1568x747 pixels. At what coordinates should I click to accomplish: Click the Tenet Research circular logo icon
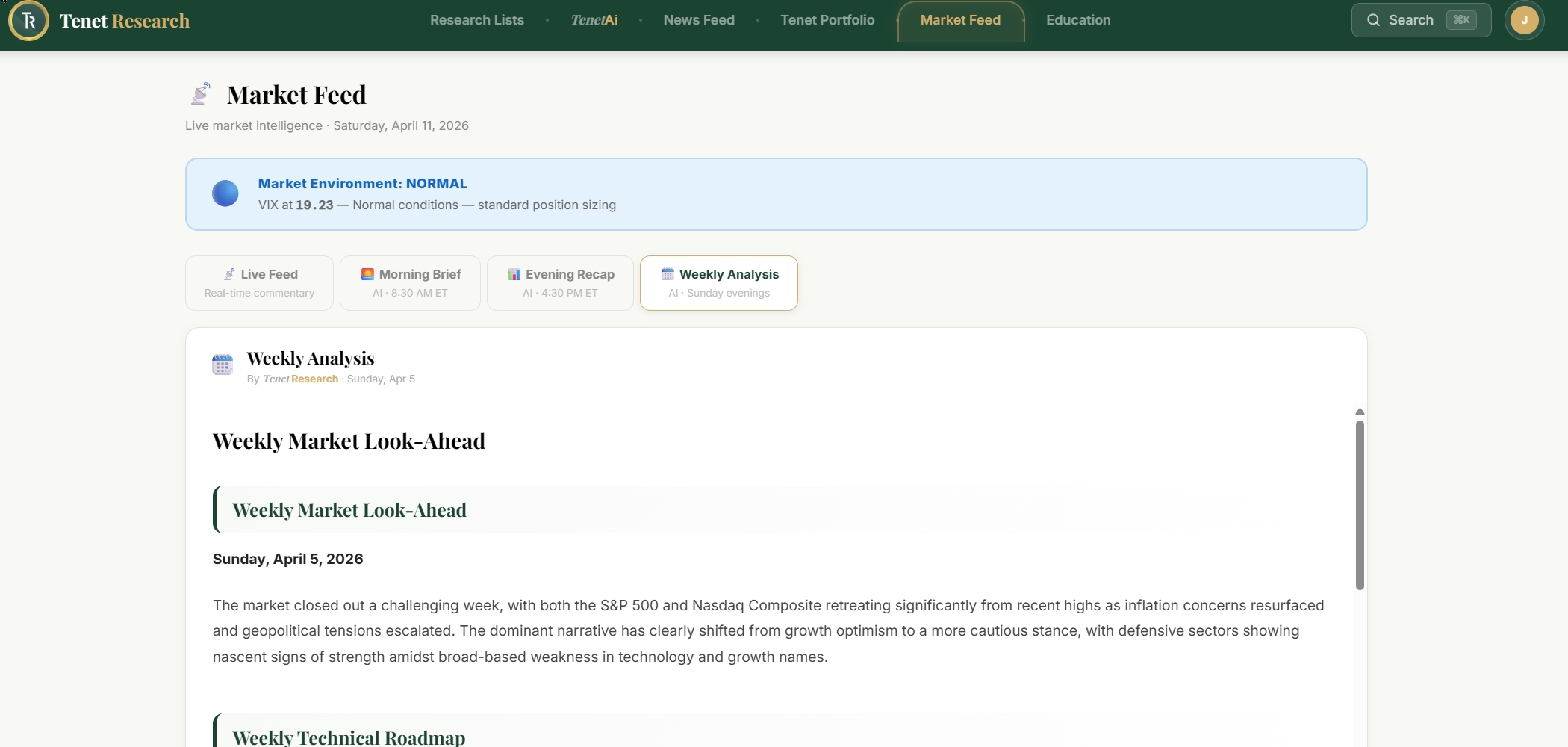tap(28, 20)
